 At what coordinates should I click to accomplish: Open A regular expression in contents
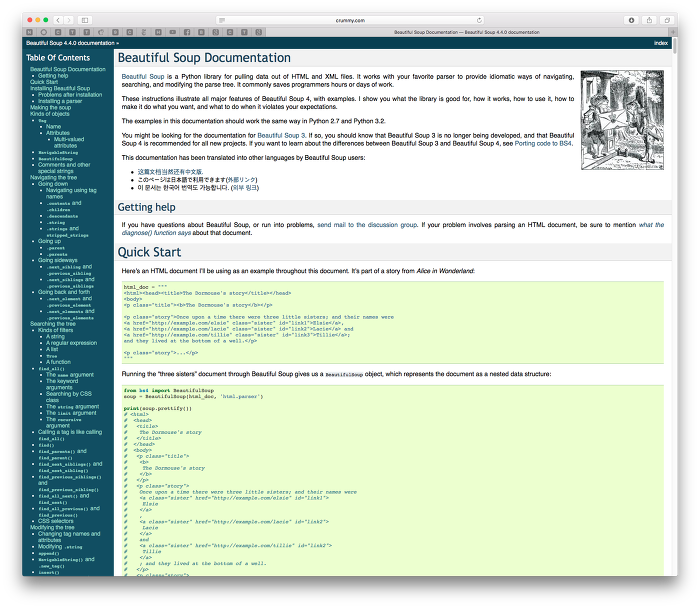click(71, 343)
